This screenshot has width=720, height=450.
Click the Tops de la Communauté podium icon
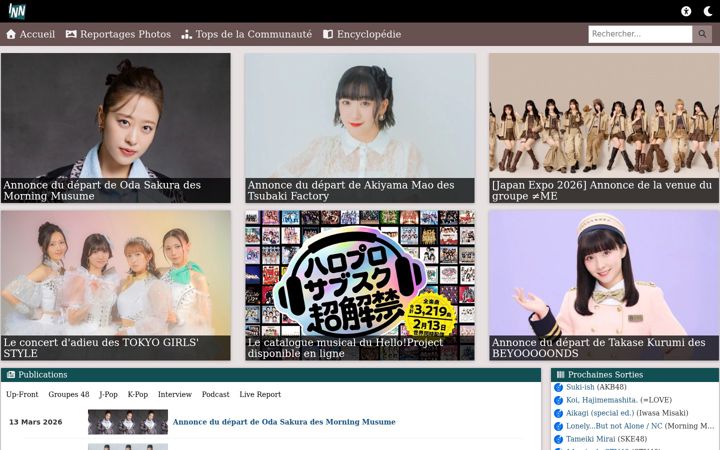[186, 34]
